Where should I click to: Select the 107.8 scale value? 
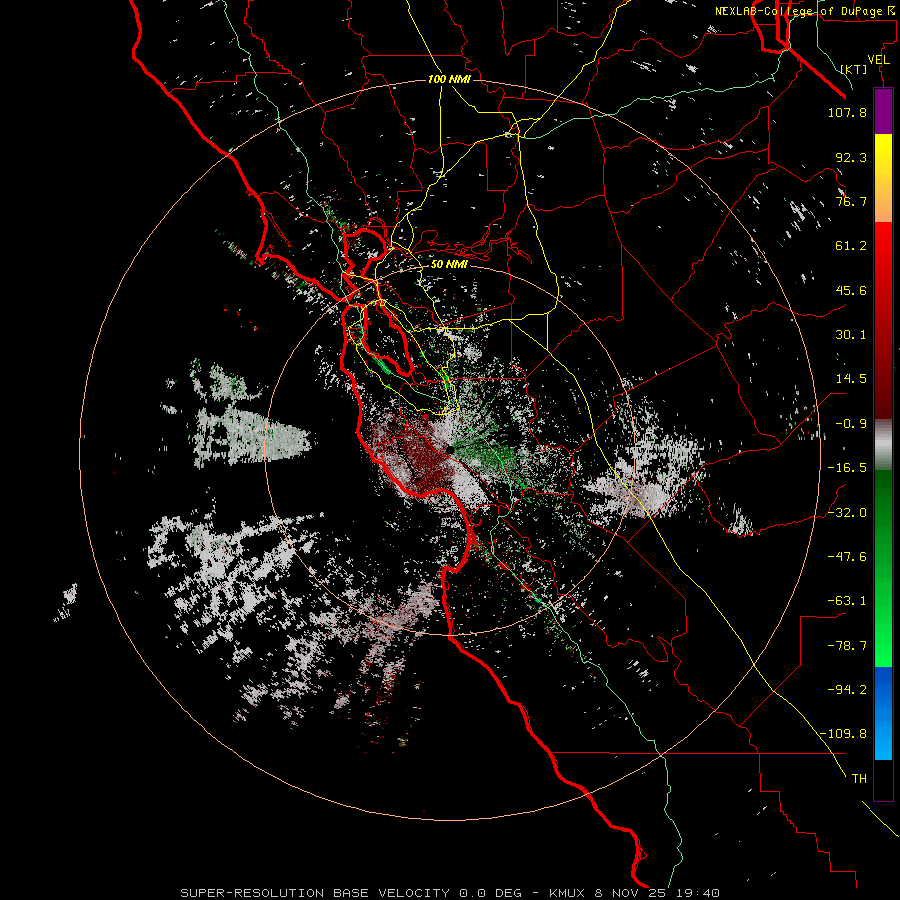click(x=847, y=112)
